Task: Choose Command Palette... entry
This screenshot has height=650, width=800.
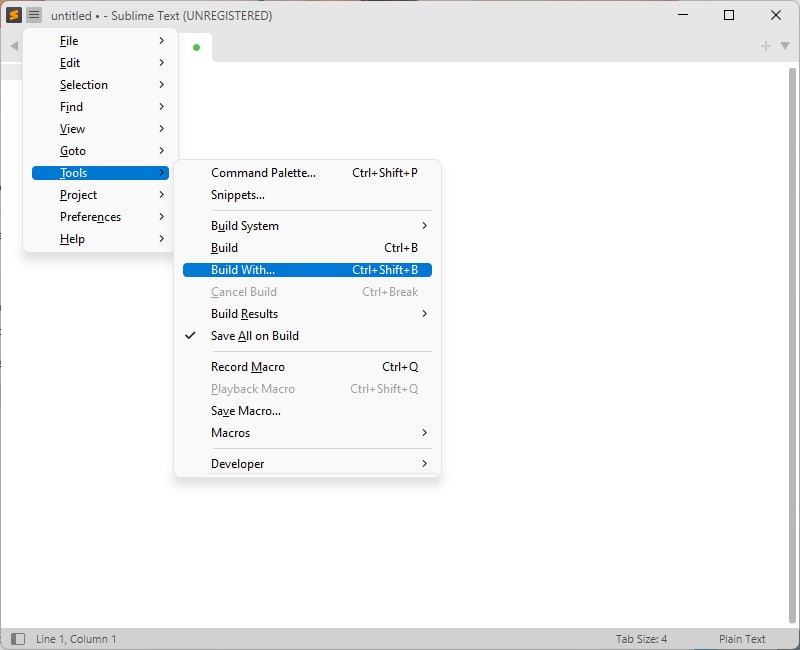Action: 307,173
